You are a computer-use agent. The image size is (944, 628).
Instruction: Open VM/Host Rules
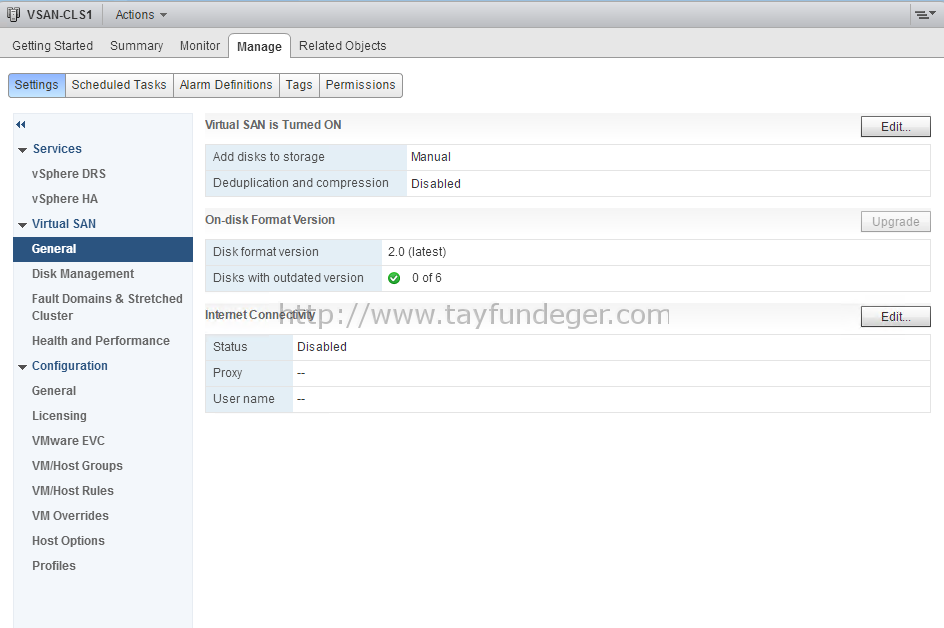point(73,491)
